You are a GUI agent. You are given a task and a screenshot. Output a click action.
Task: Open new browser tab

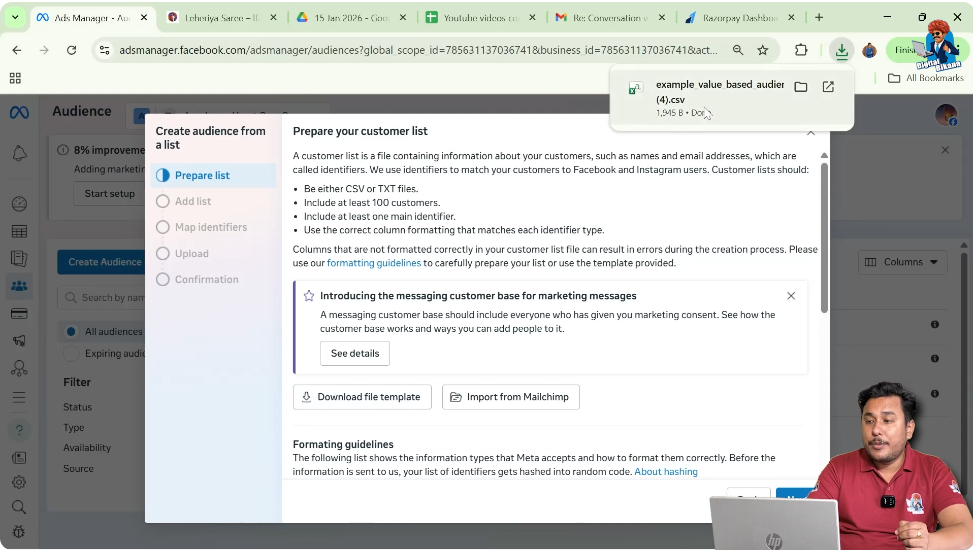(x=819, y=17)
